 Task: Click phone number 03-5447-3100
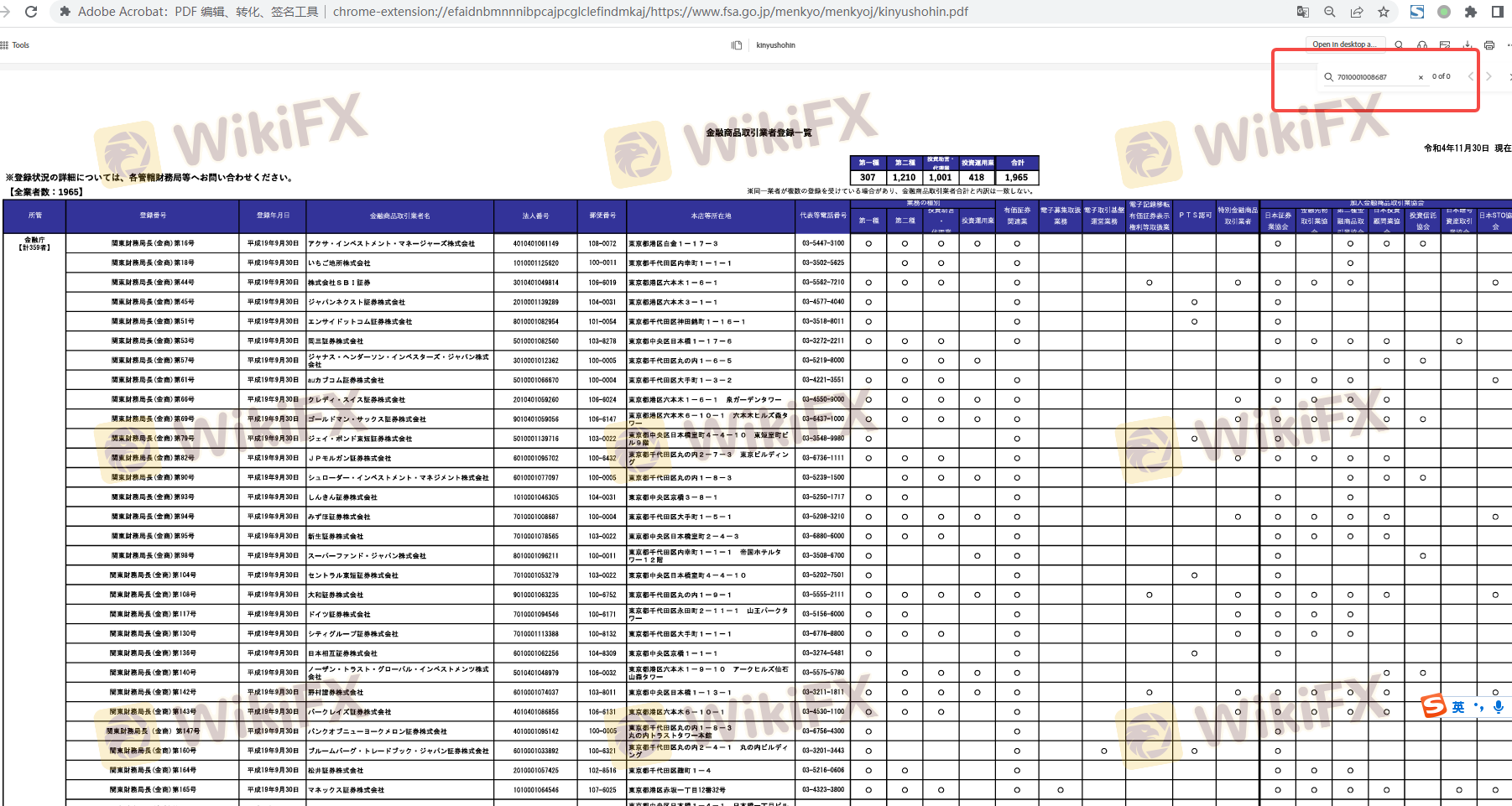click(x=823, y=243)
